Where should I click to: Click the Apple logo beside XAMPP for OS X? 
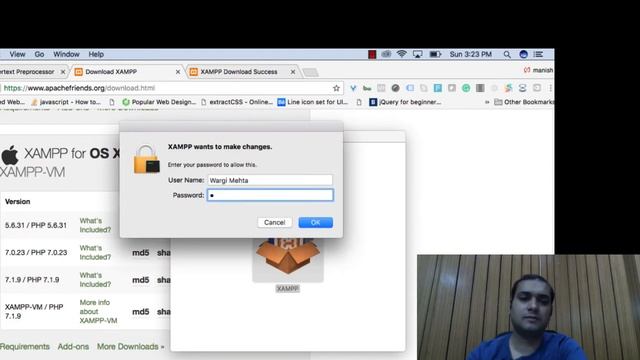pos(10,156)
